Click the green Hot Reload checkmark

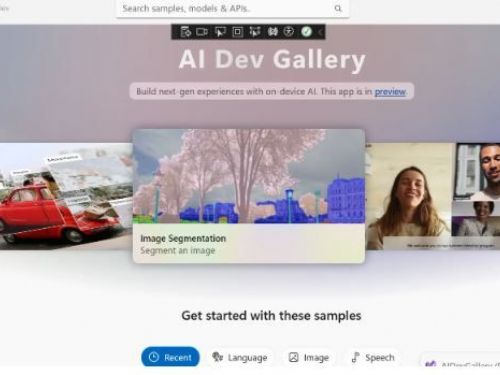point(306,32)
